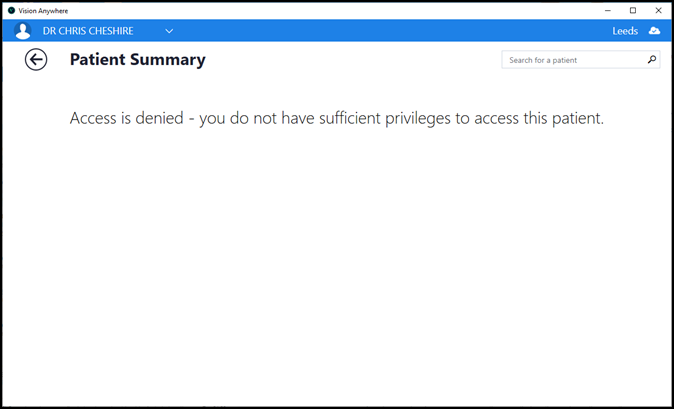Click empty space in the blue header bar
The height and width of the screenshot is (409, 674).
pyautogui.click(x=400, y=31)
